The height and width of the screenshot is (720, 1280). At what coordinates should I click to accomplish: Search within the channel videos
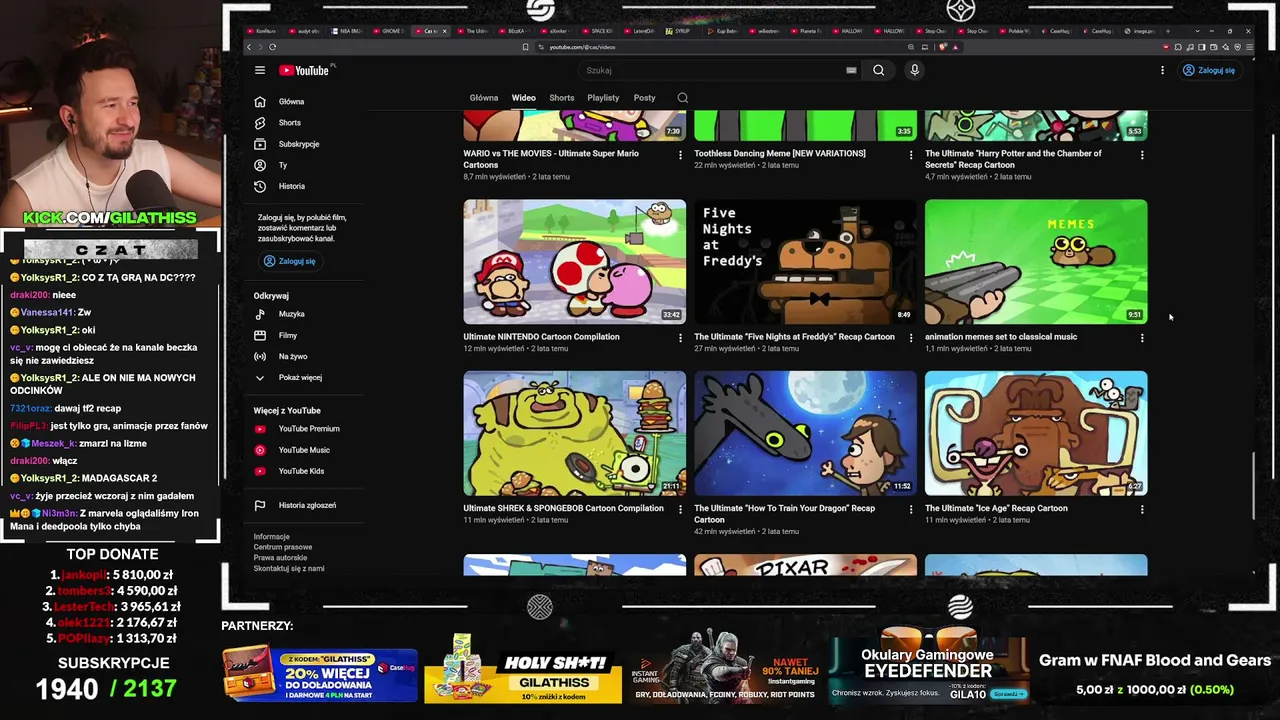pyautogui.click(x=683, y=98)
